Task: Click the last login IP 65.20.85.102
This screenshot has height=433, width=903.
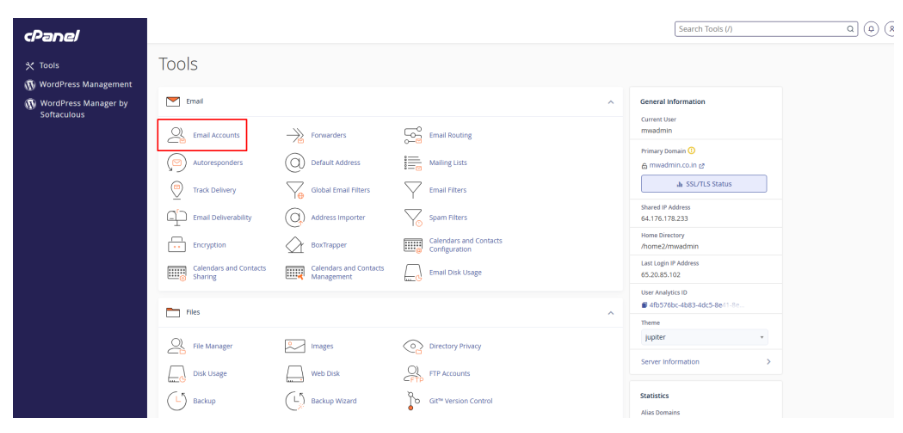Action: pos(661,275)
